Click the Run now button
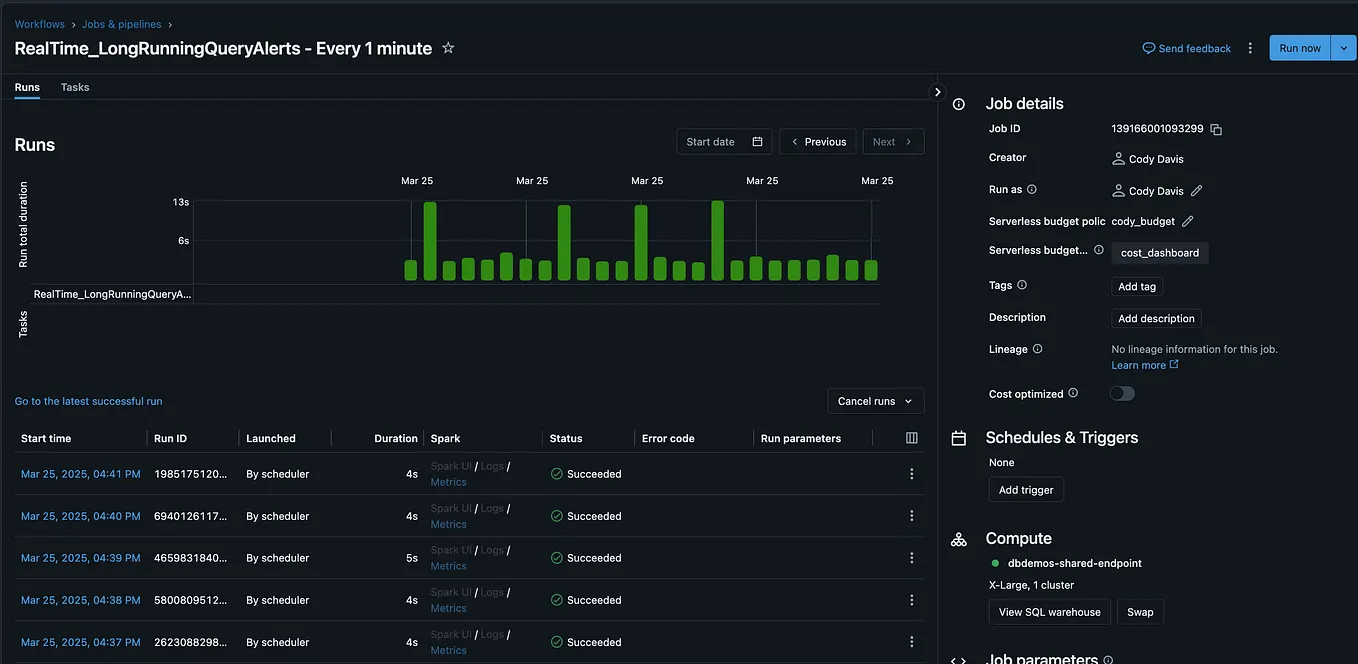This screenshot has width=1358, height=664. [x=1299, y=47]
